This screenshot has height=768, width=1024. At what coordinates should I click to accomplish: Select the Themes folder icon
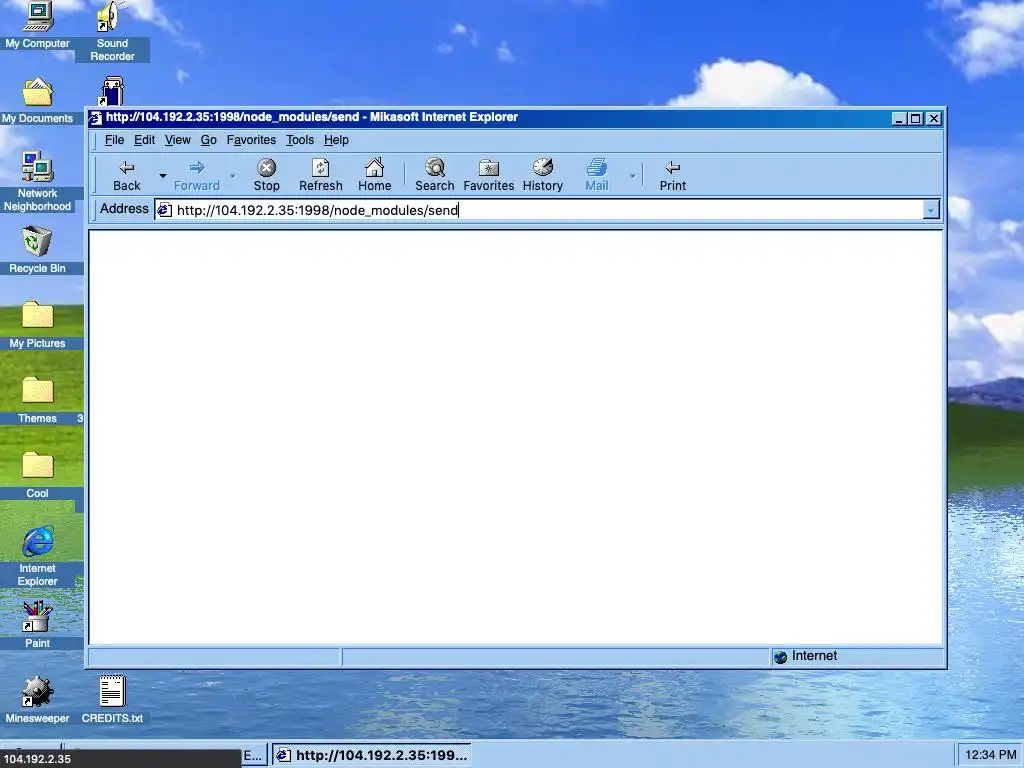pos(37,400)
